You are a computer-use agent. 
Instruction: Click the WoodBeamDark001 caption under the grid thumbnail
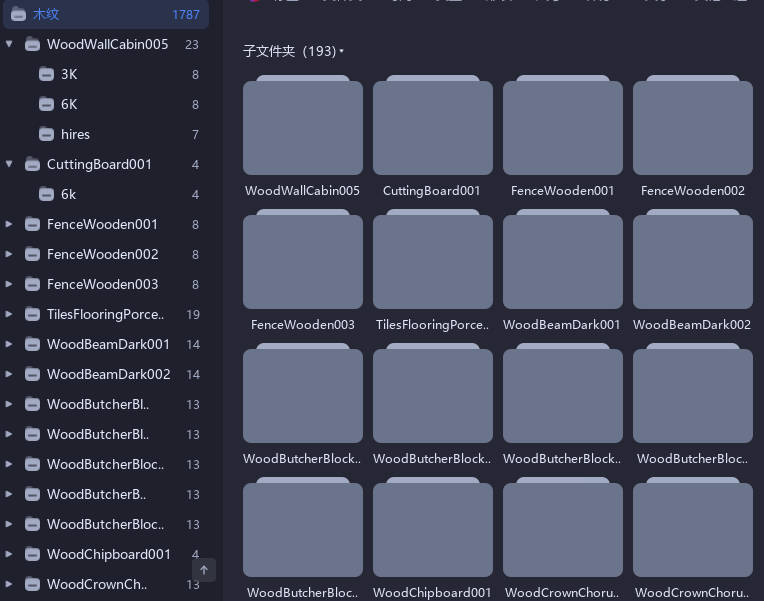[561, 325]
